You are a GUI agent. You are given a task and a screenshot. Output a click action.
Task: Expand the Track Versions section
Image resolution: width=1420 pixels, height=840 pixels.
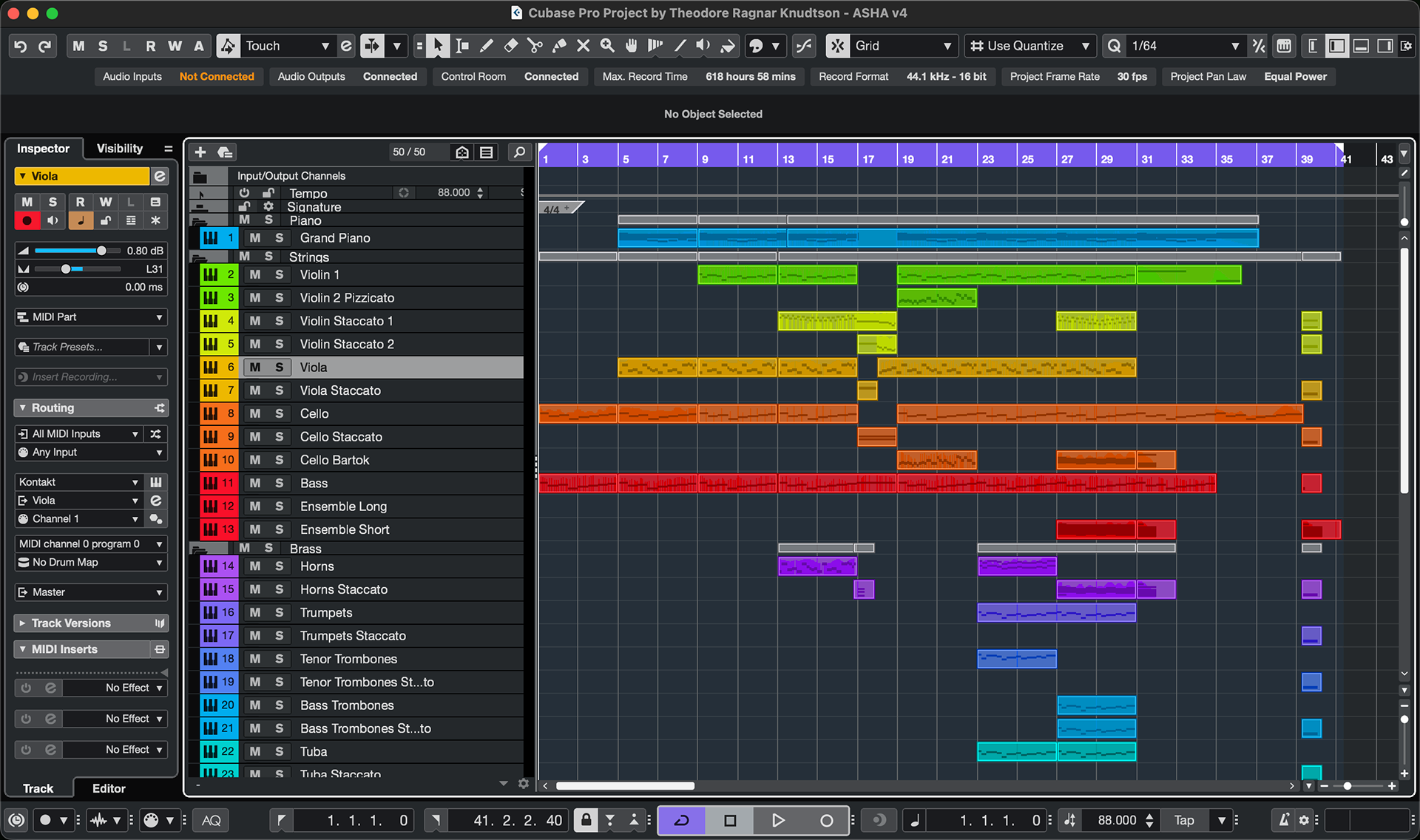point(71,623)
